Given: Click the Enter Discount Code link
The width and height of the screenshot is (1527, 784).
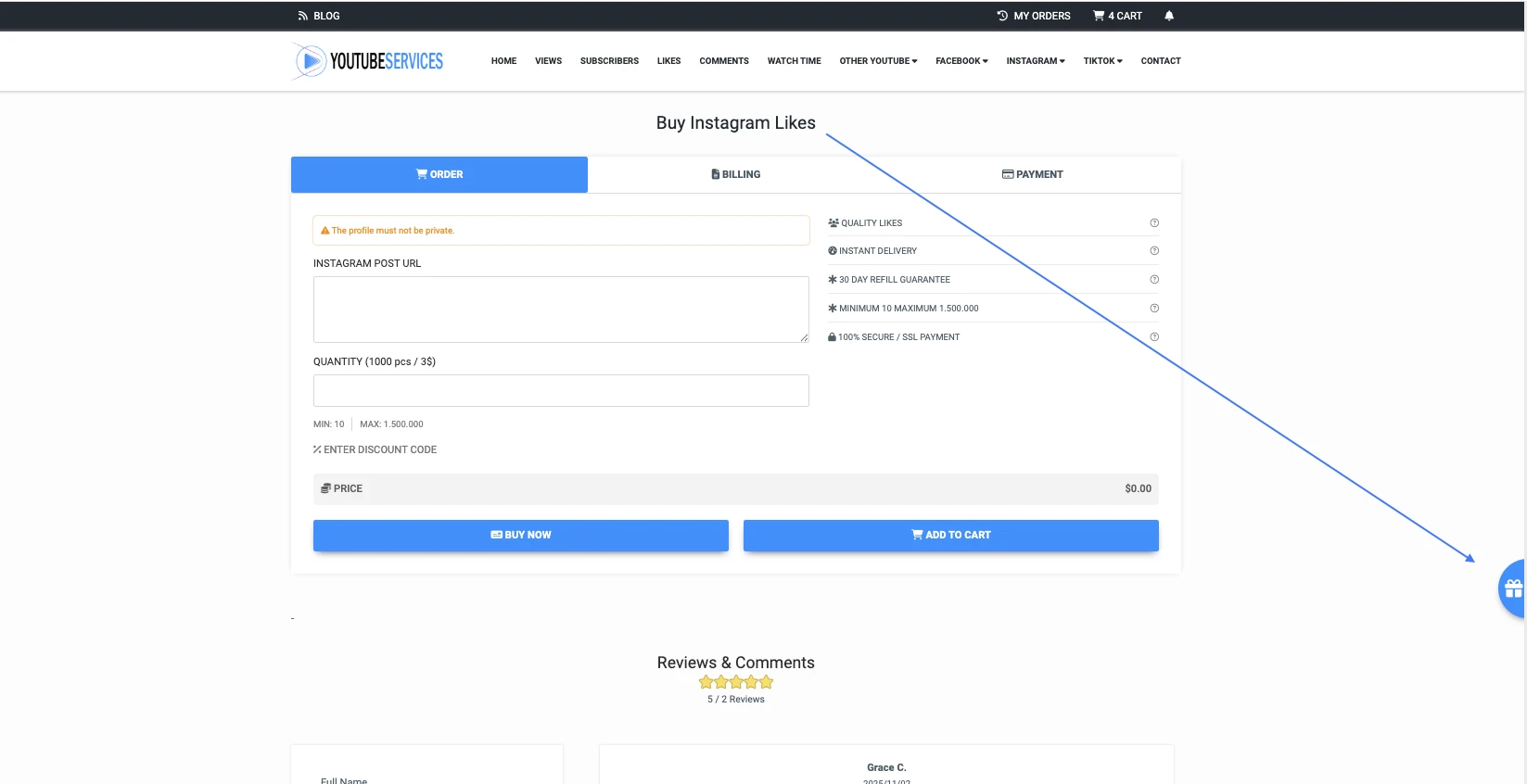Looking at the screenshot, I should pos(375,449).
